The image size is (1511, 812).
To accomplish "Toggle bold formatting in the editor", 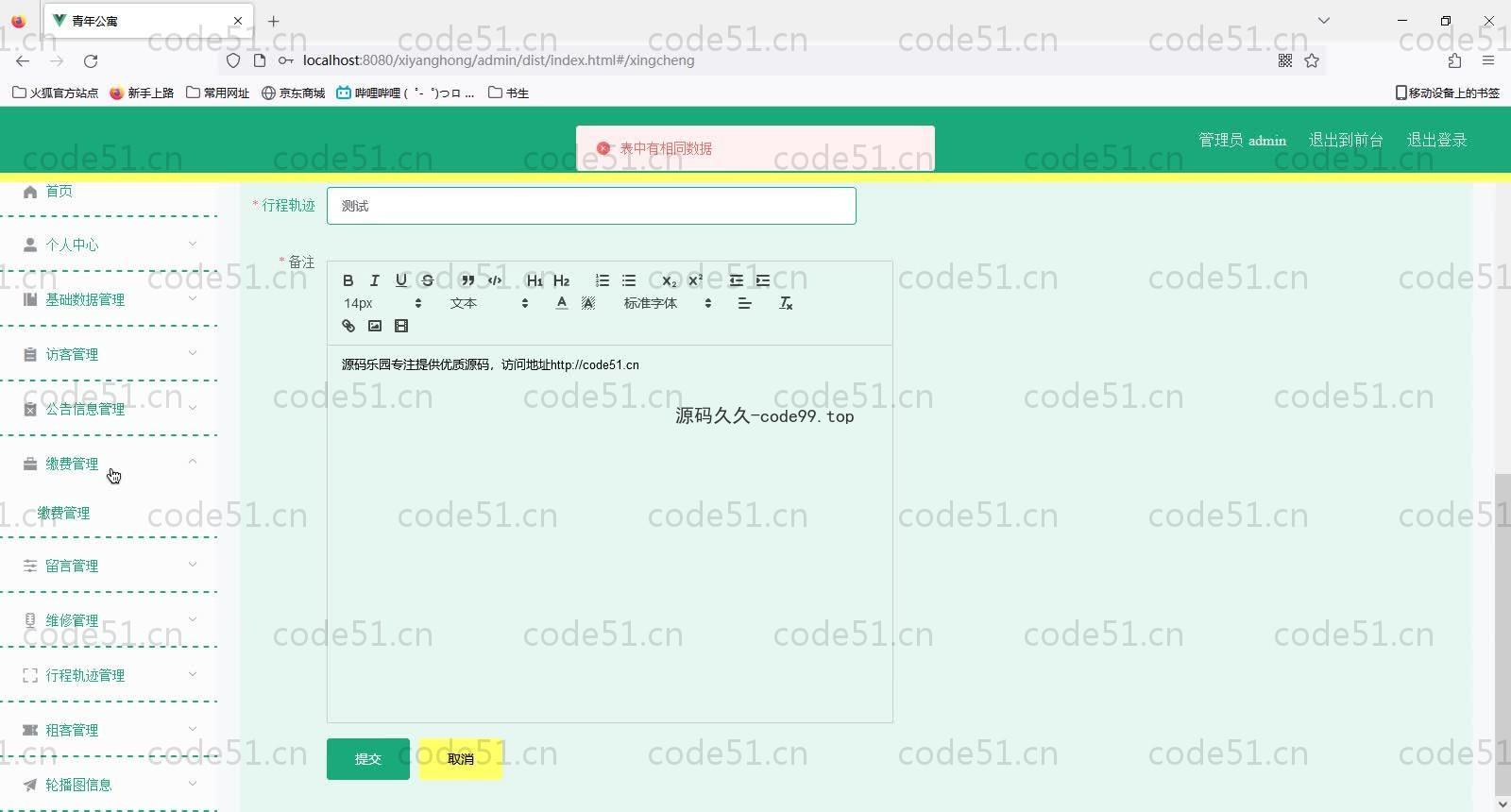I will point(348,280).
